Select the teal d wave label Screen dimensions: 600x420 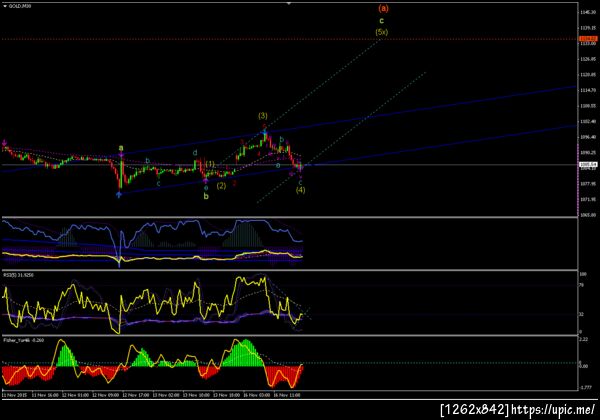pos(195,153)
